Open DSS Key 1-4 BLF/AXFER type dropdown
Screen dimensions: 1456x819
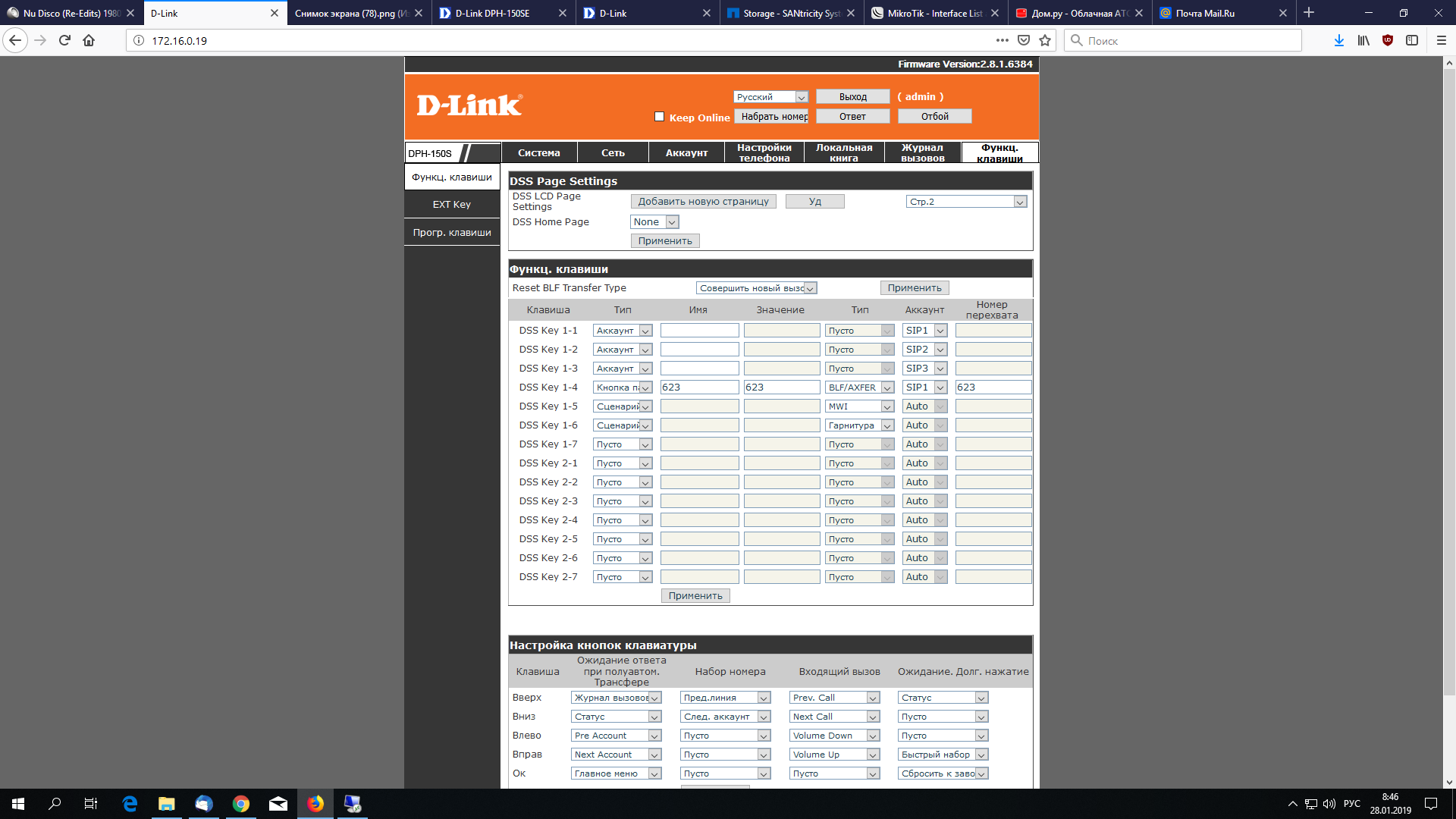tap(859, 388)
